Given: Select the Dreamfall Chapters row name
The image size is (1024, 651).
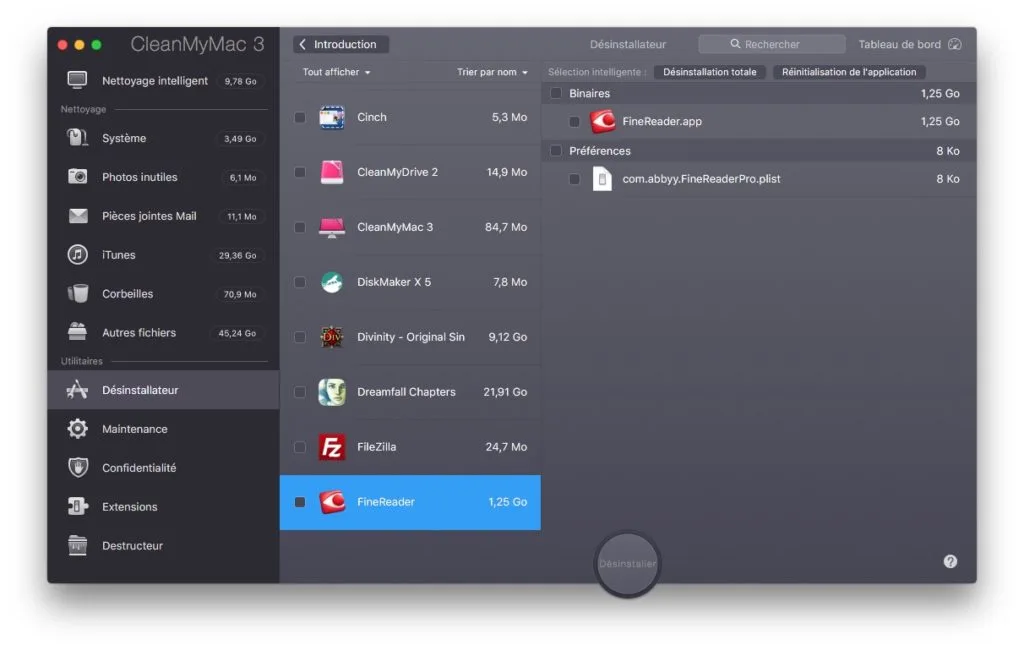Looking at the screenshot, I should click(406, 392).
